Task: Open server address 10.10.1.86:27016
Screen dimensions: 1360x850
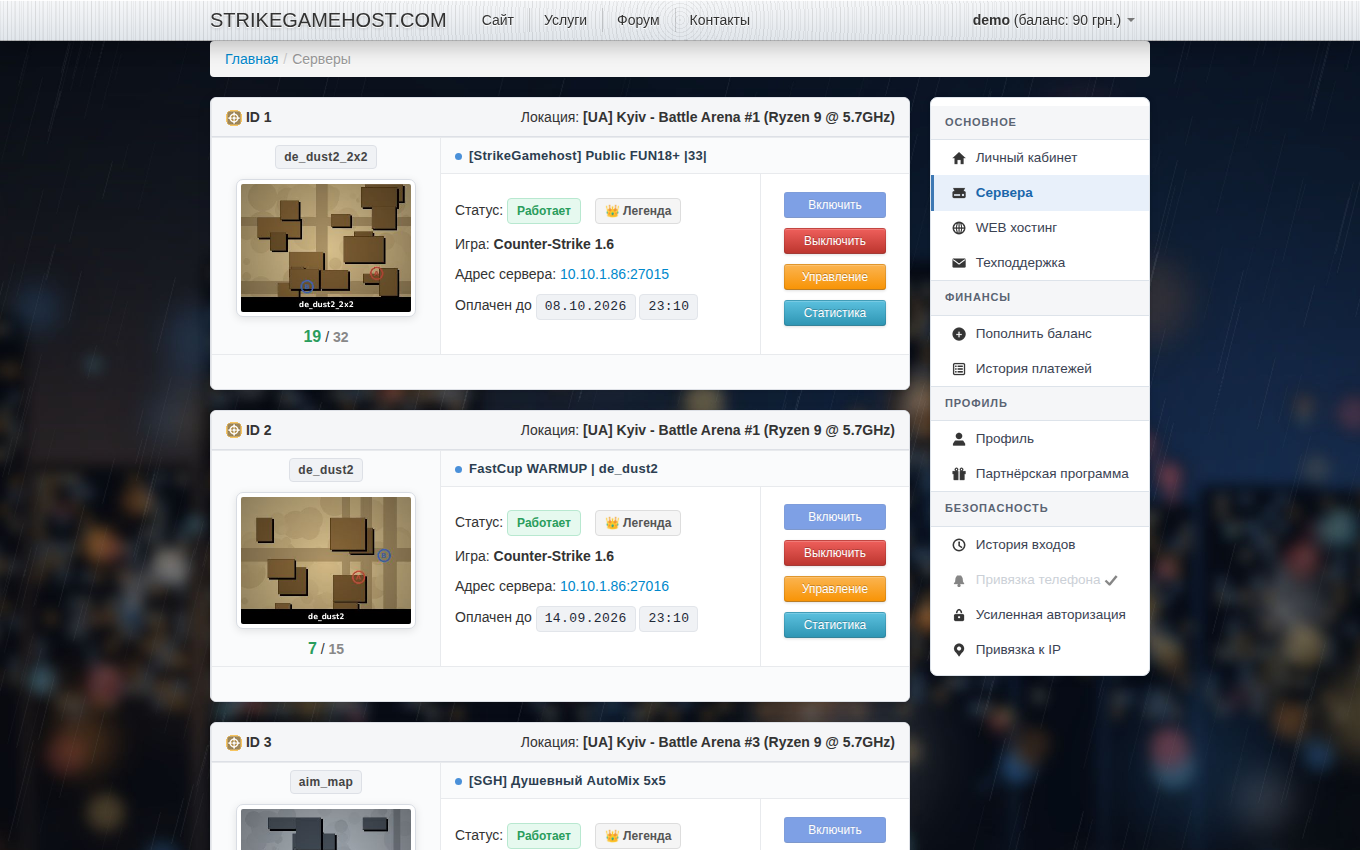Action: [615, 586]
